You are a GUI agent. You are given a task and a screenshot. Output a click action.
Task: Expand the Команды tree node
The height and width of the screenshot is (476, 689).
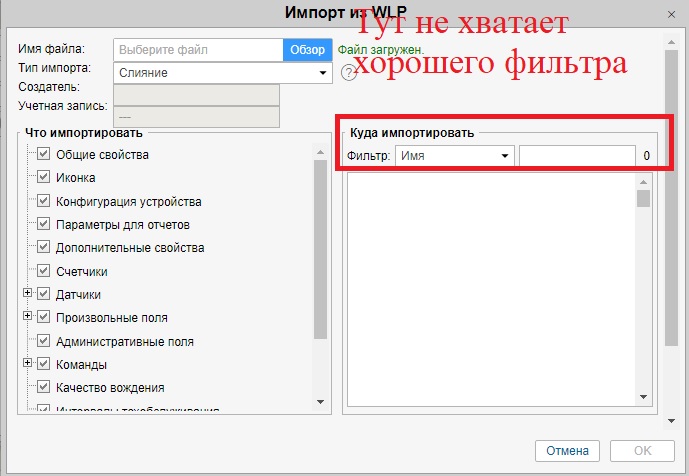[27, 364]
